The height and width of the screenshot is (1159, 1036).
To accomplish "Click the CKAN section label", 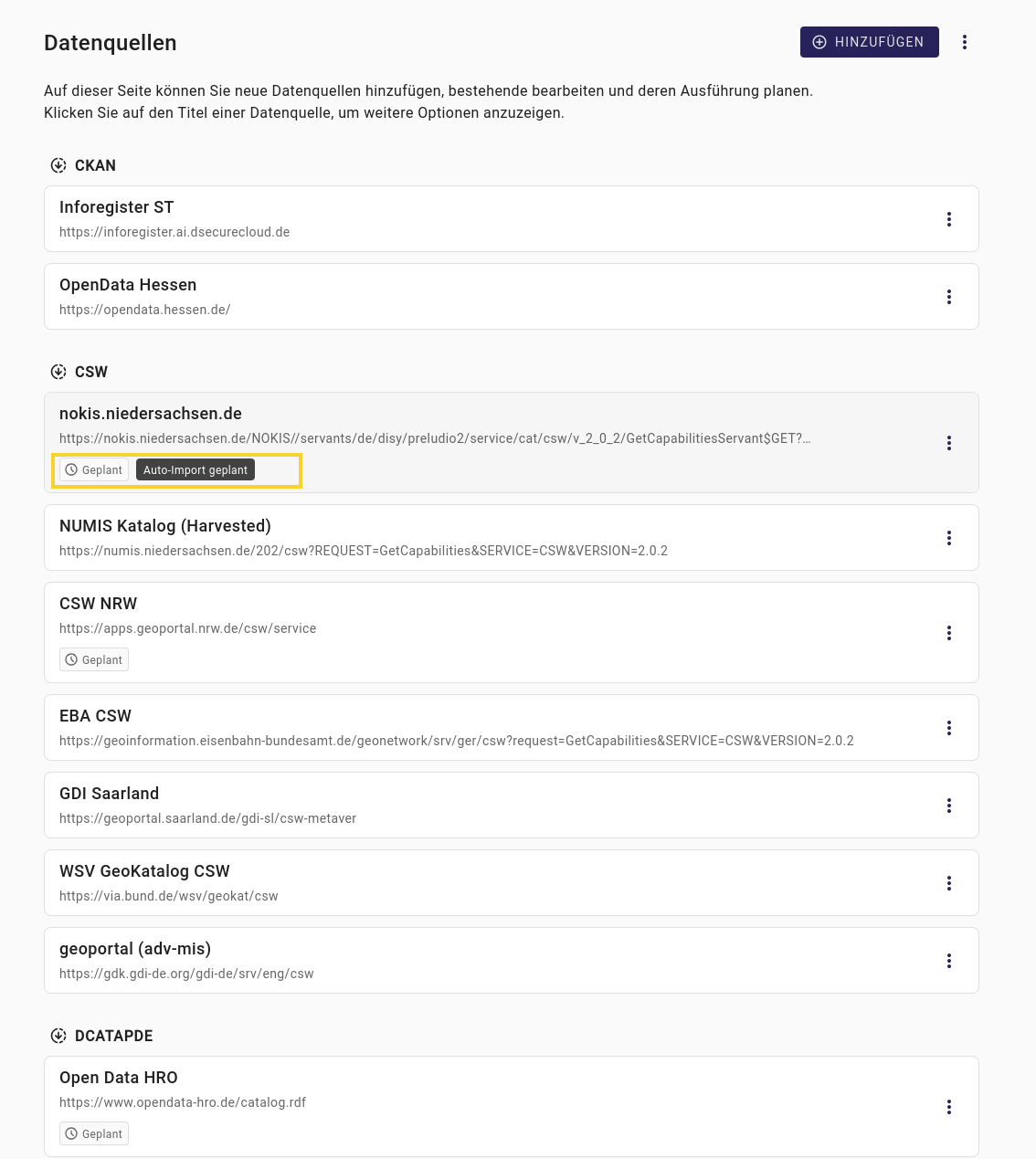I will (95, 165).
